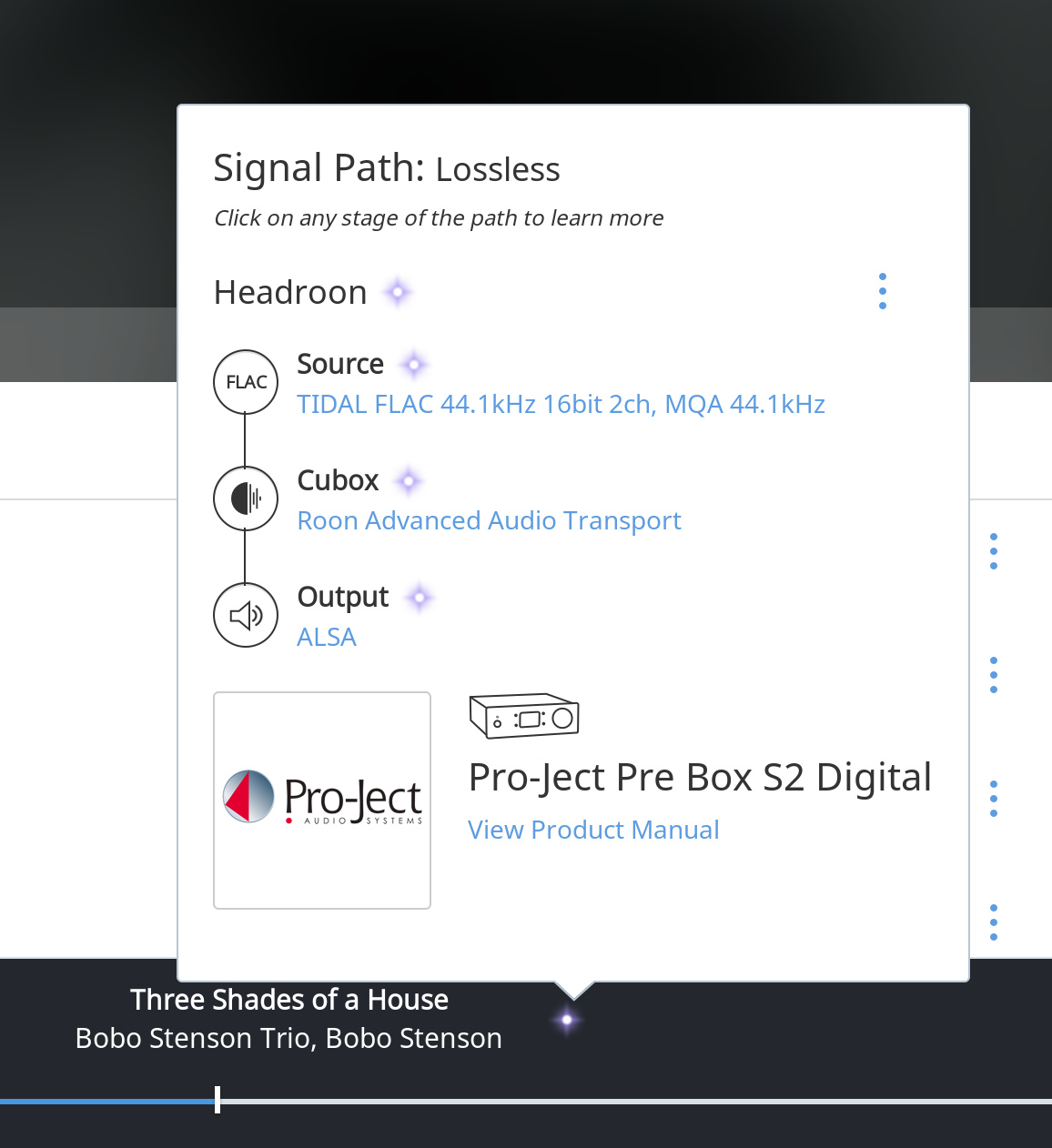
Task: Click the quality star next to Headroon
Action: pos(398,292)
